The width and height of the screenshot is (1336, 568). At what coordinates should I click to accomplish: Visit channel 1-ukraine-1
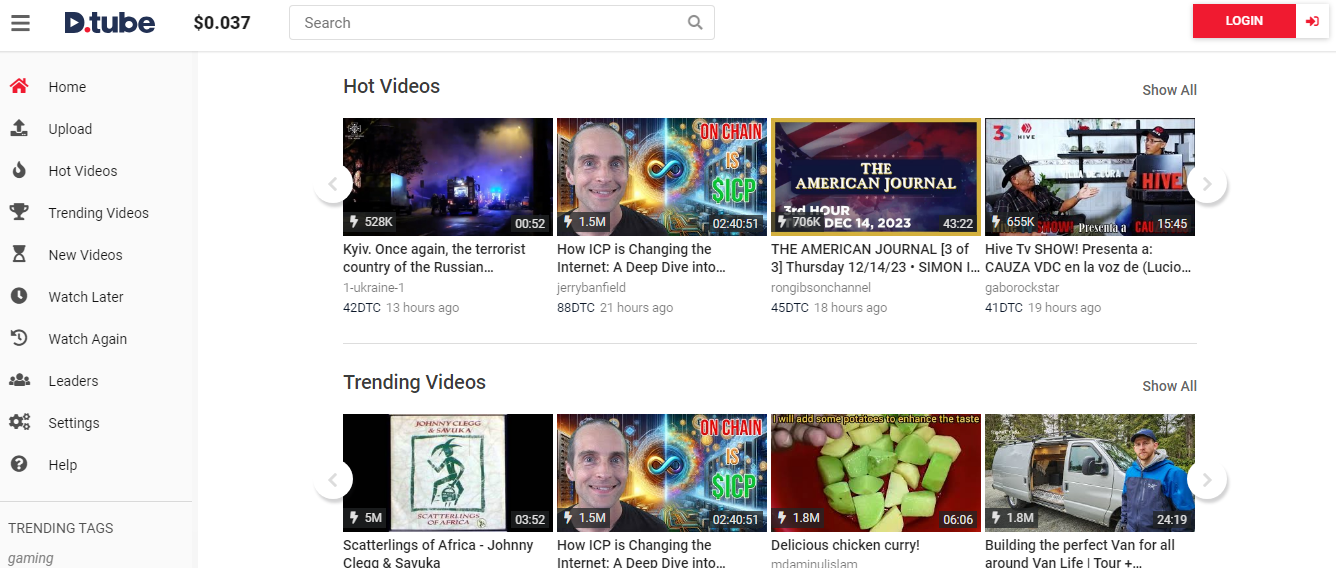coord(374,287)
